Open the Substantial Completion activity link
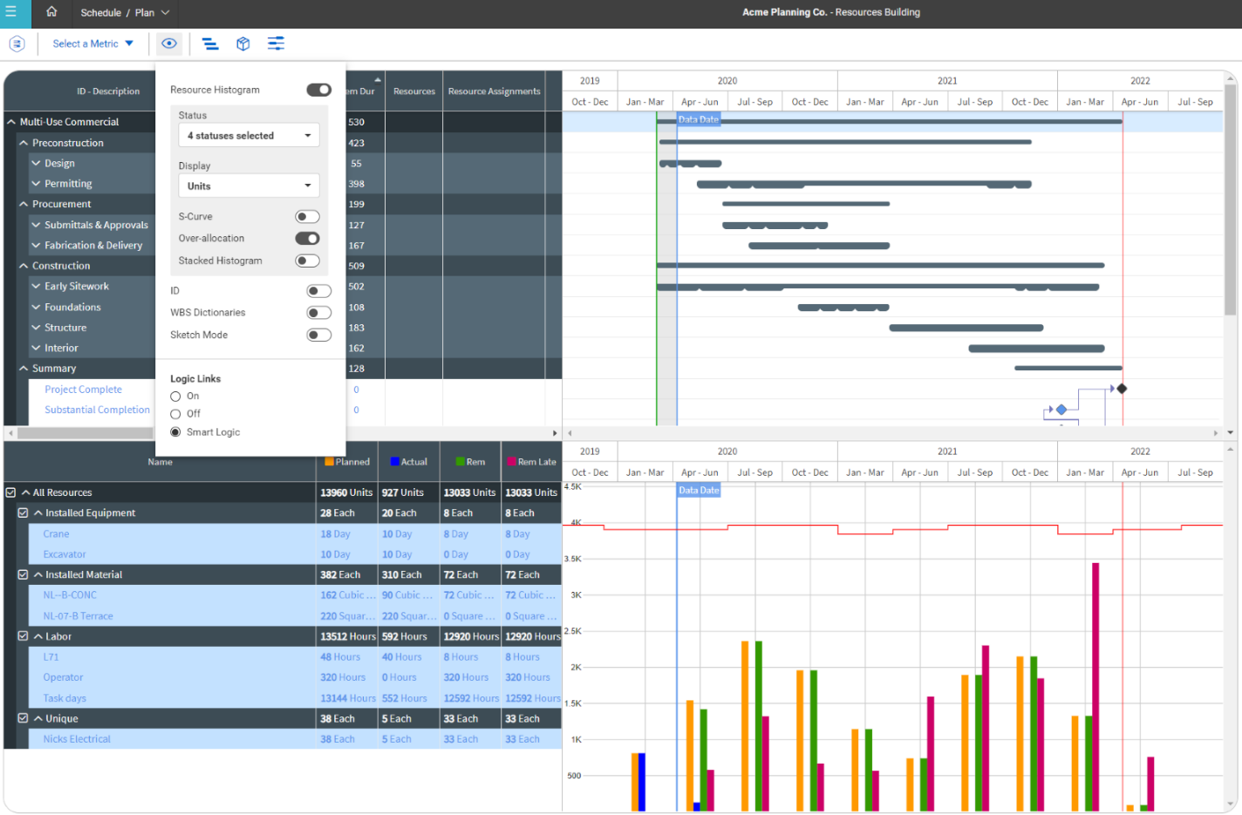Image resolution: width=1242 pixels, height=815 pixels. (97, 410)
